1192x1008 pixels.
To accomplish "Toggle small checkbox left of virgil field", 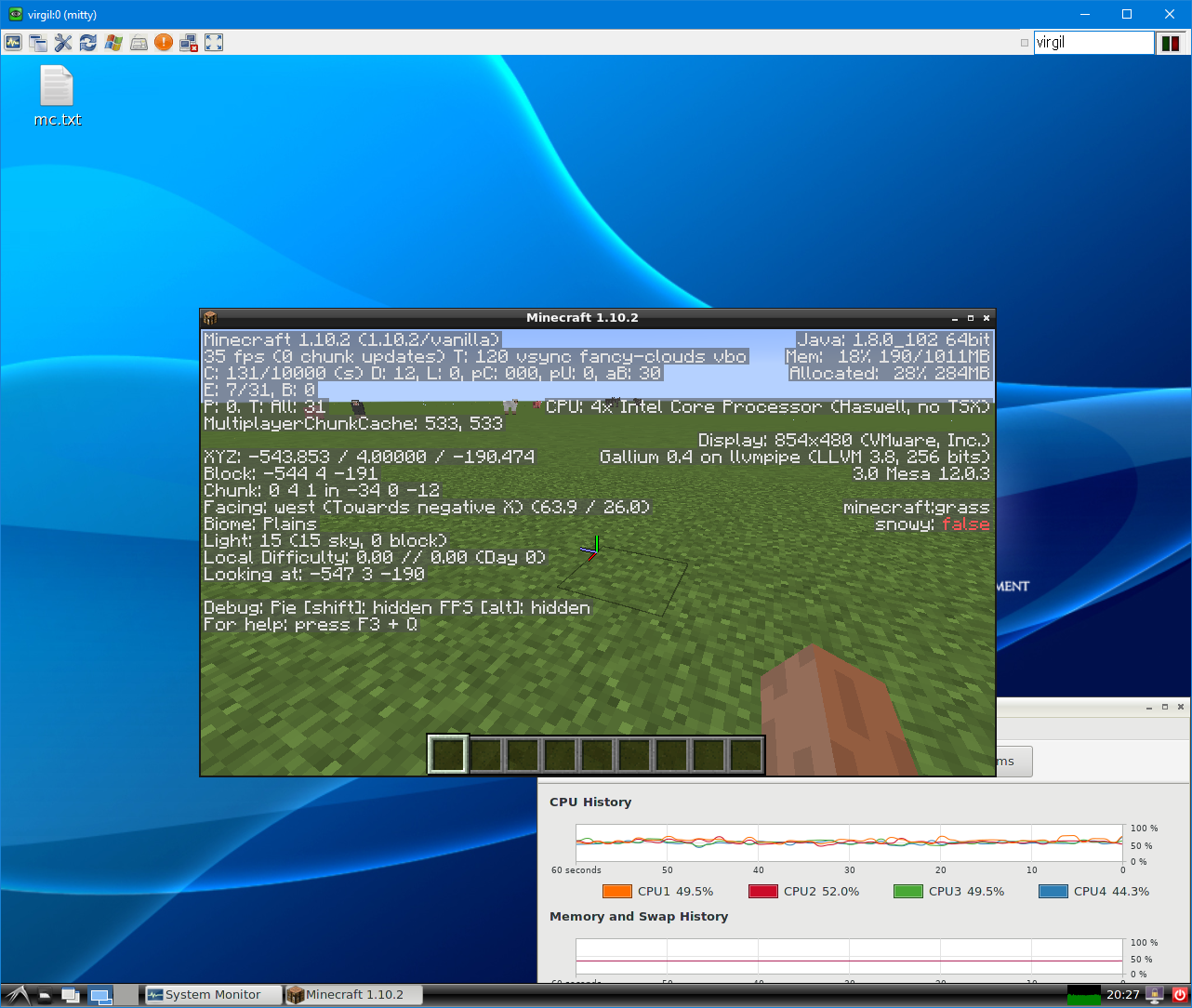I will tap(1025, 43).
